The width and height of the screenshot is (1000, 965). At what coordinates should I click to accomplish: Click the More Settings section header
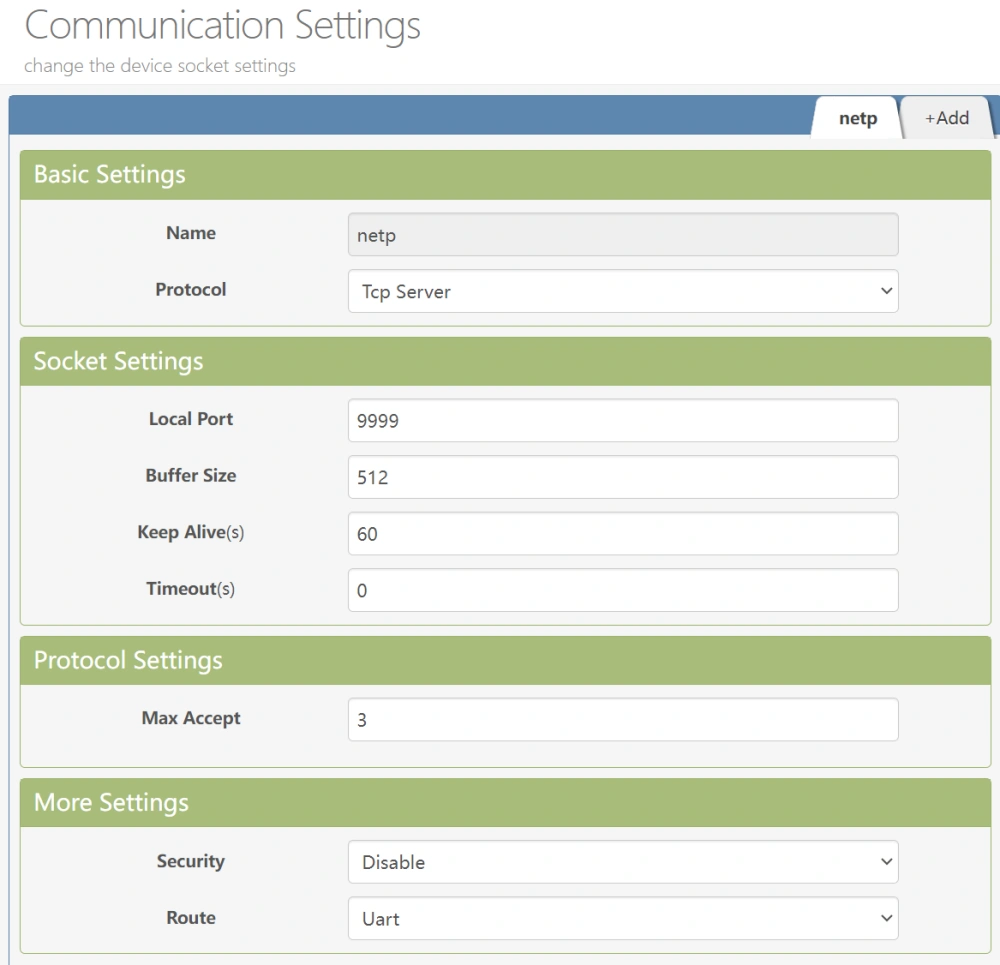click(x=505, y=803)
